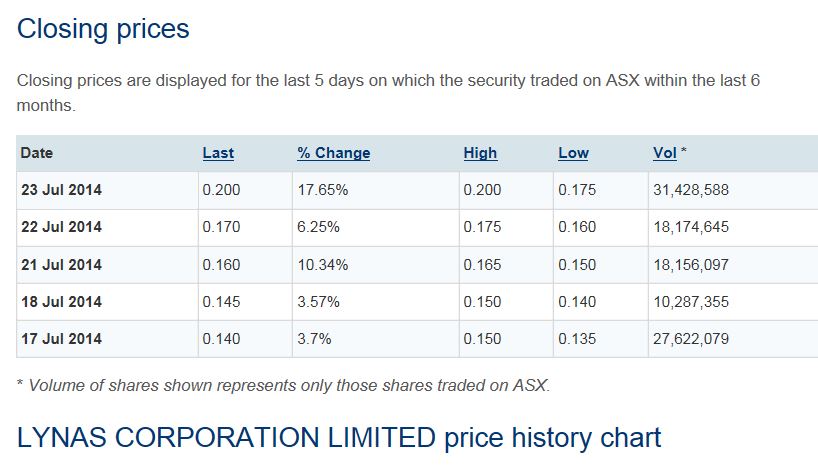Click the Low column header link
Image resolution: width=818 pixels, height=471 pixels.
tap(573, 153)
